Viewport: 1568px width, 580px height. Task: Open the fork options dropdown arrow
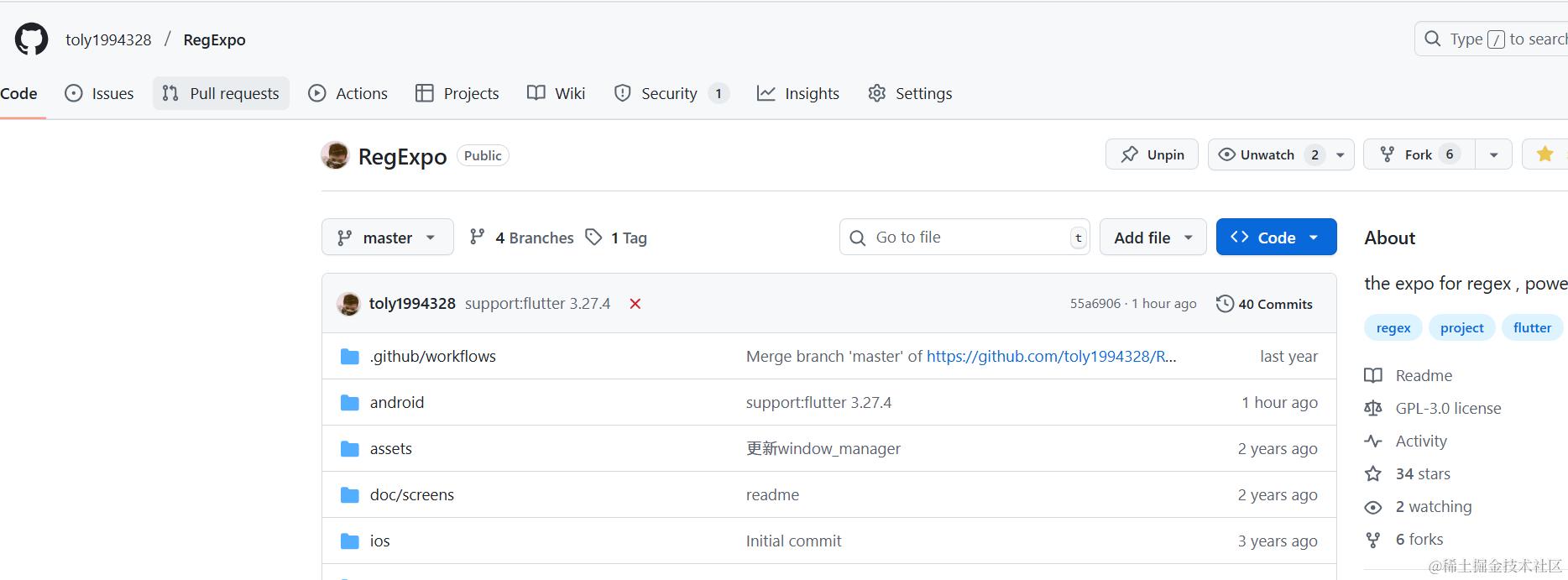click(1493, 154)
